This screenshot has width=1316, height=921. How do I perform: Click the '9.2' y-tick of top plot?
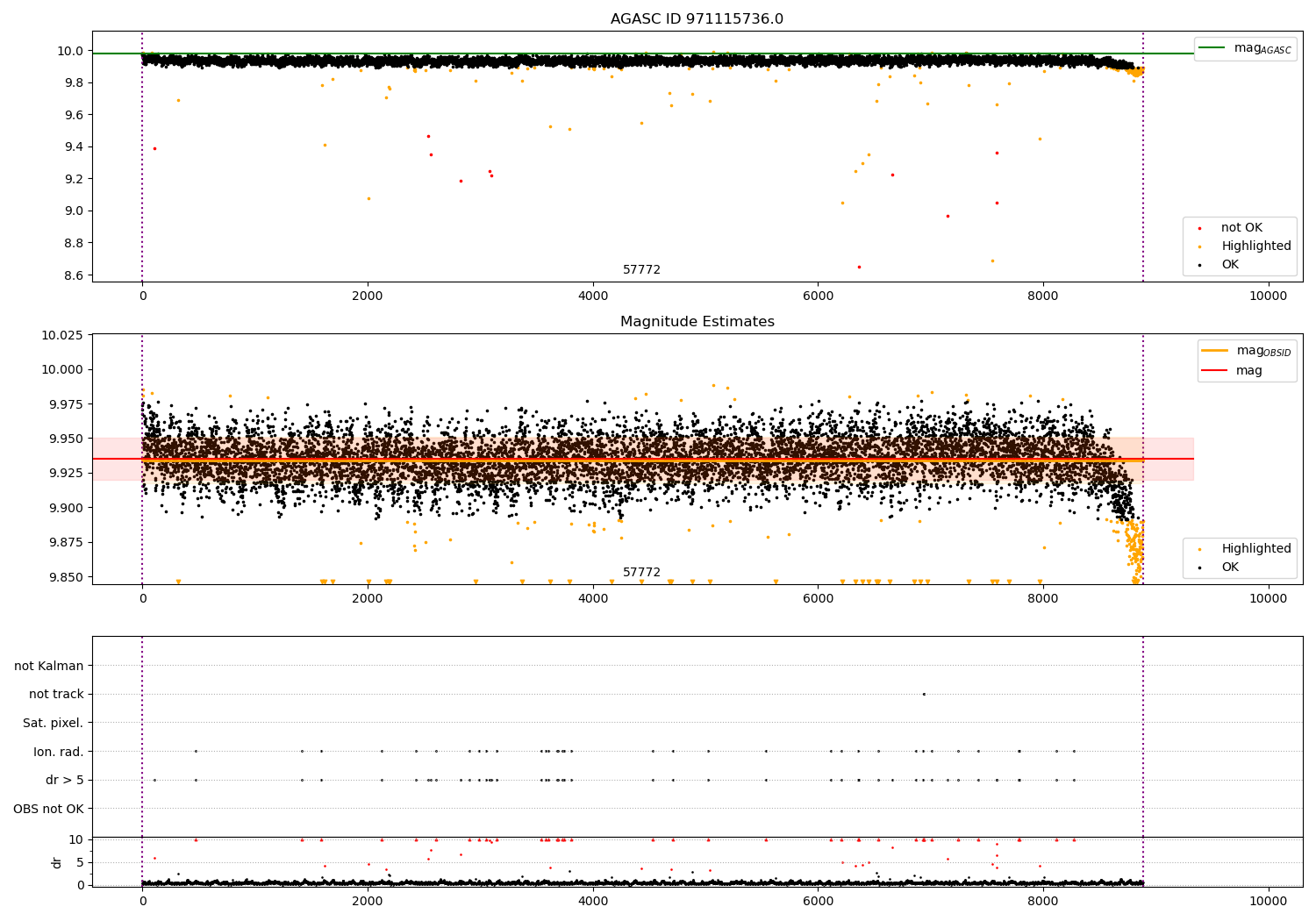75,180
